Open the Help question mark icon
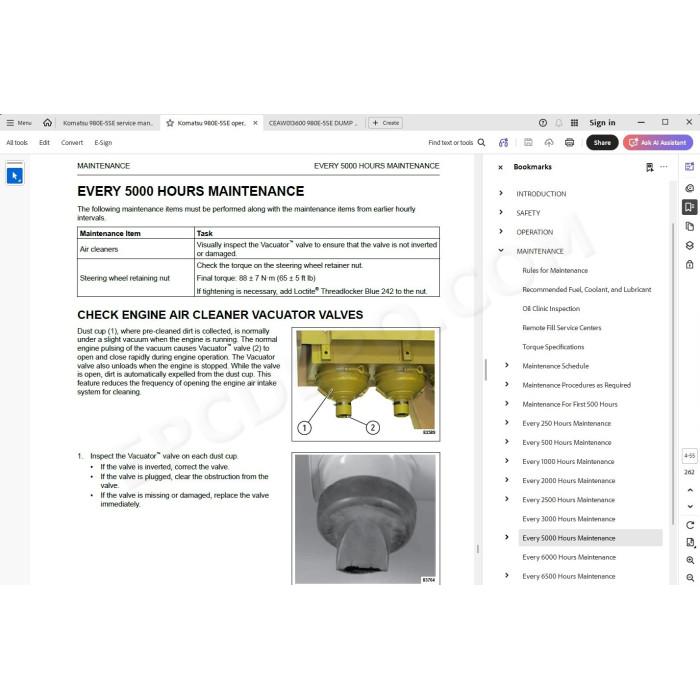This screenshot has height=700, width=700. pyautogui.click(x=543, y=123)
